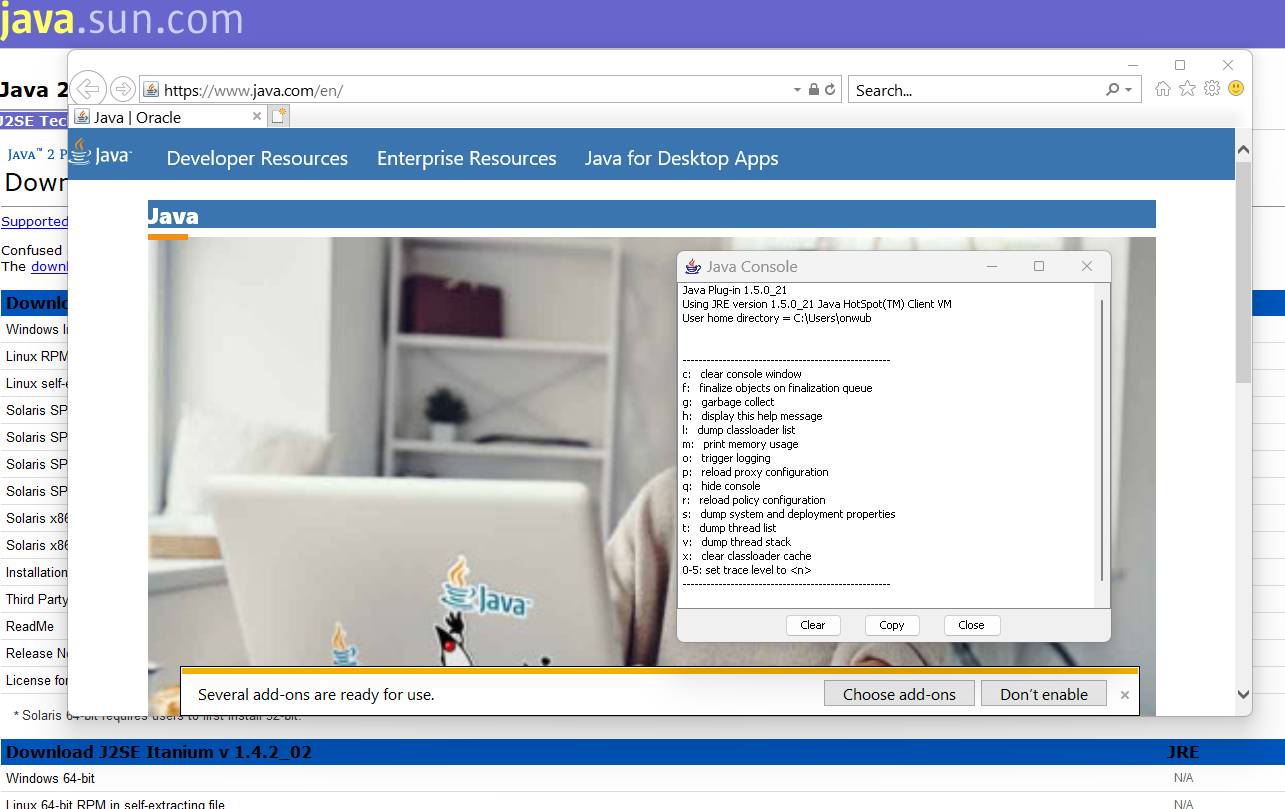Click the smiley feedback icon
This screenshot has height=809, width=1285.
coord(1236,89)
